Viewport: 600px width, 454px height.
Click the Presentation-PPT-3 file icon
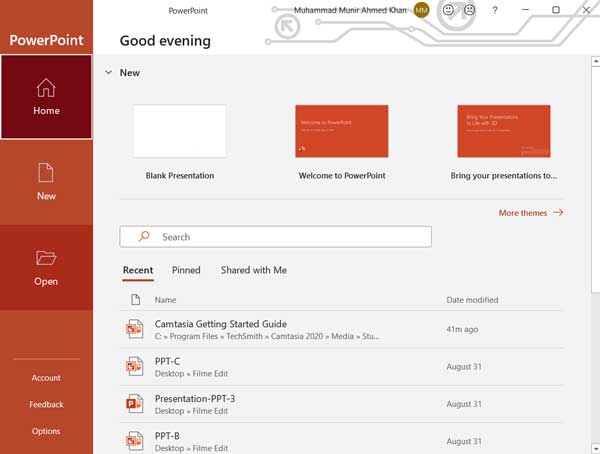tap(135, 404)
